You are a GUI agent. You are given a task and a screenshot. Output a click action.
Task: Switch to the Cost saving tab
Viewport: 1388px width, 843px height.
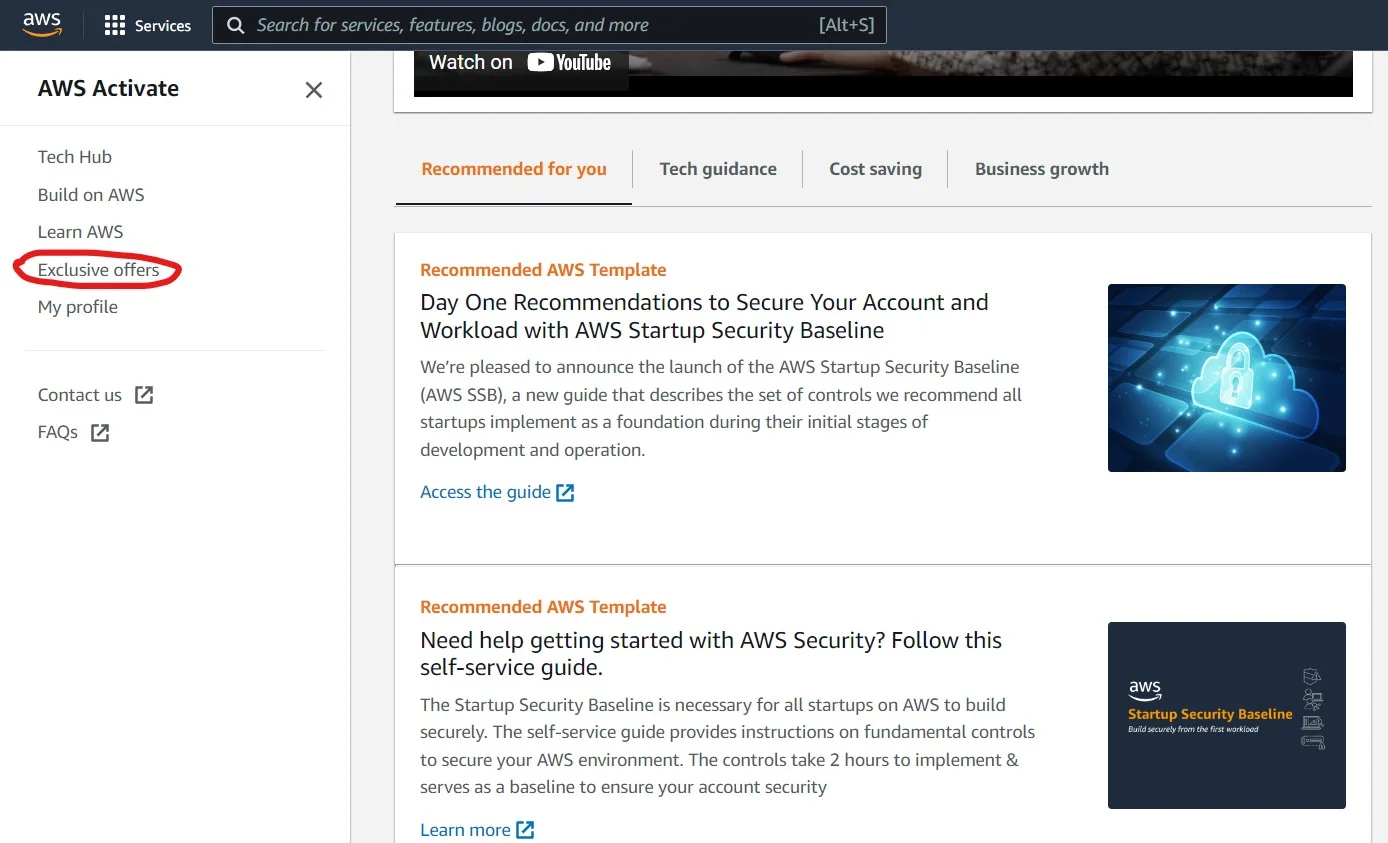coord(875,169)
